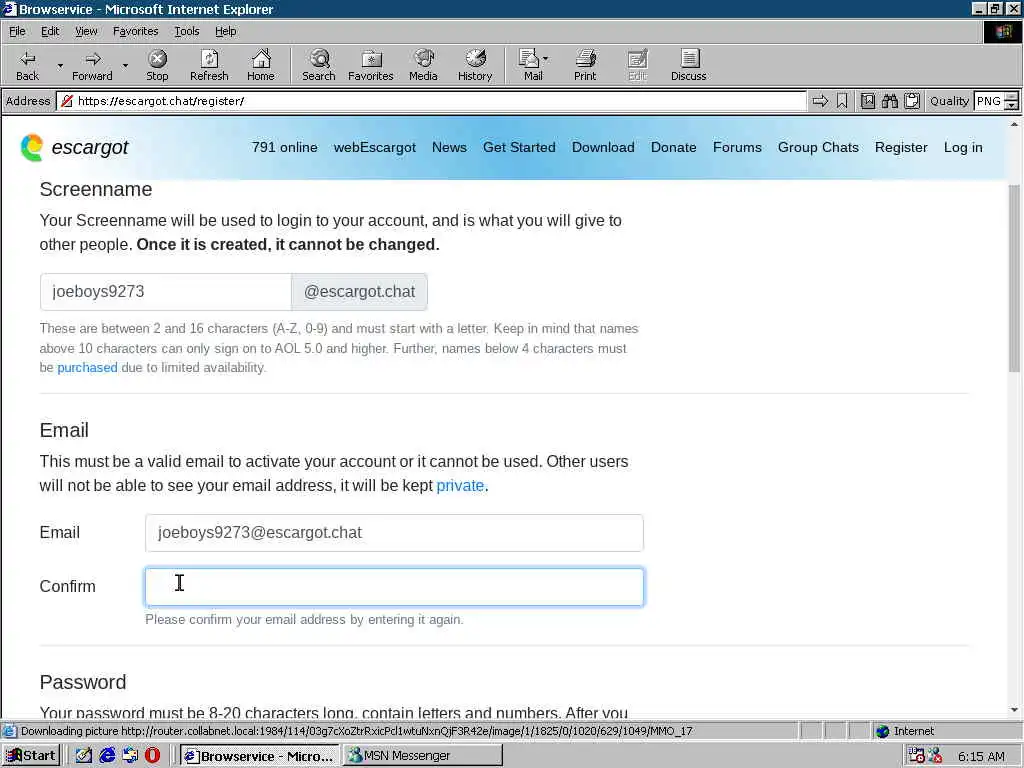Open the Forums nav link
This screenshot has width=1024, height=768.
click(x=737, y=148)
